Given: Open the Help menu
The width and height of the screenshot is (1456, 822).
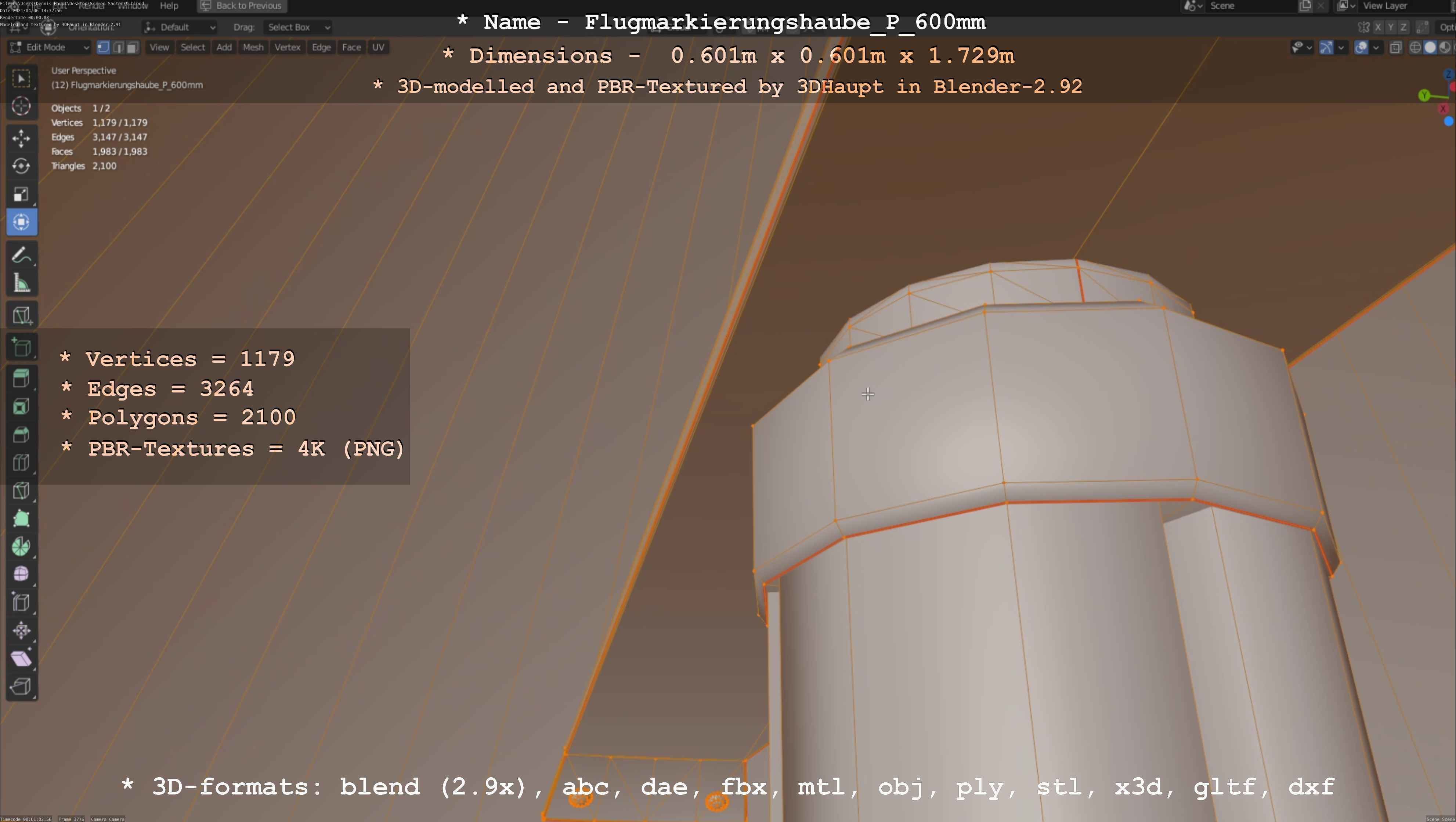Looking at the screenshot, I should point(169,6).
